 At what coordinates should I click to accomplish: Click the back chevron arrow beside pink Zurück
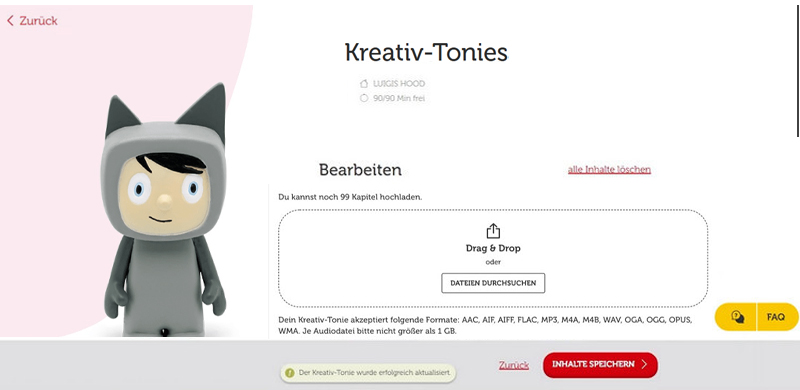coord(10,21)
